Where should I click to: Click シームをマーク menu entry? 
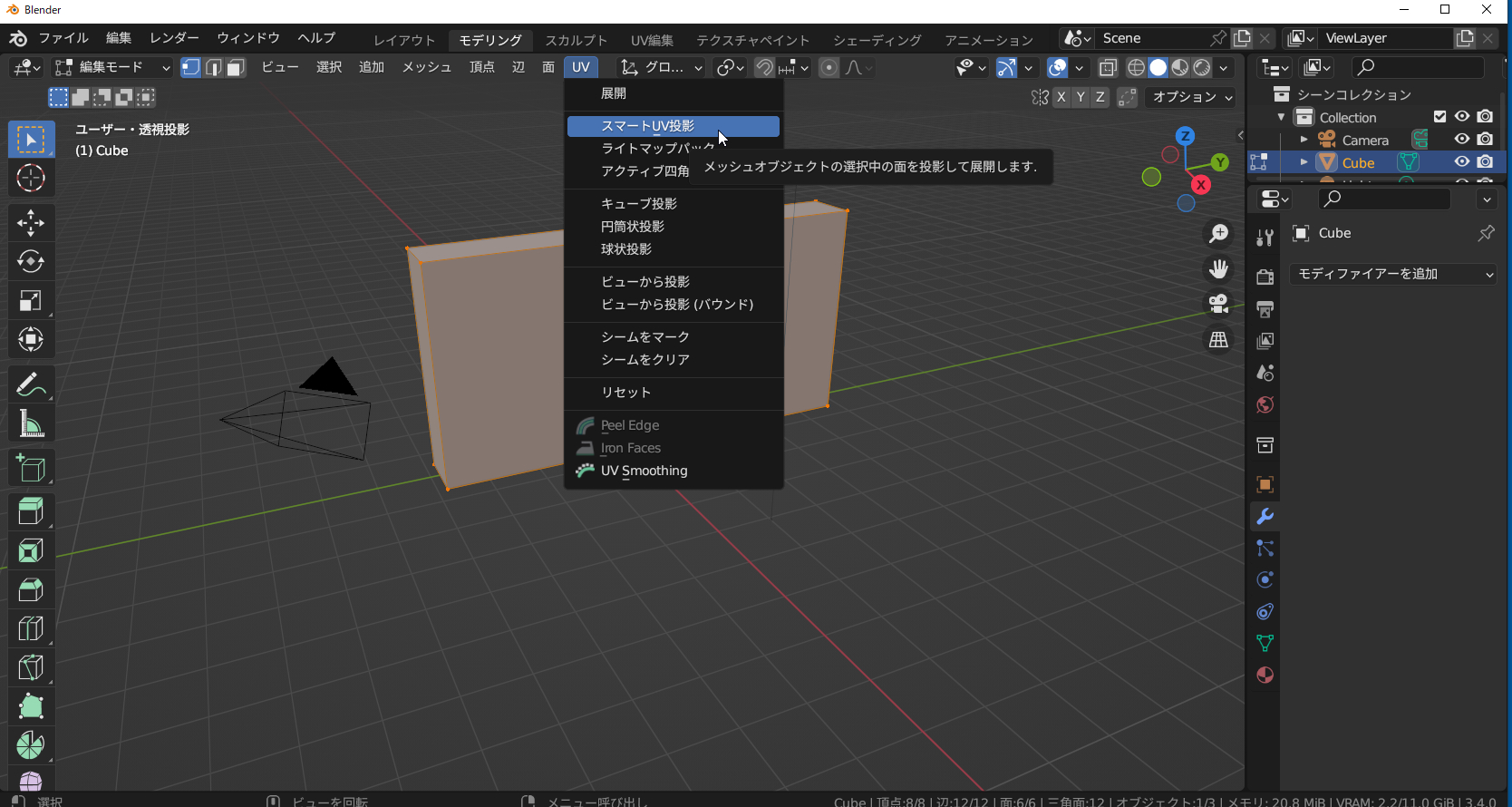(x=645, y=337)
